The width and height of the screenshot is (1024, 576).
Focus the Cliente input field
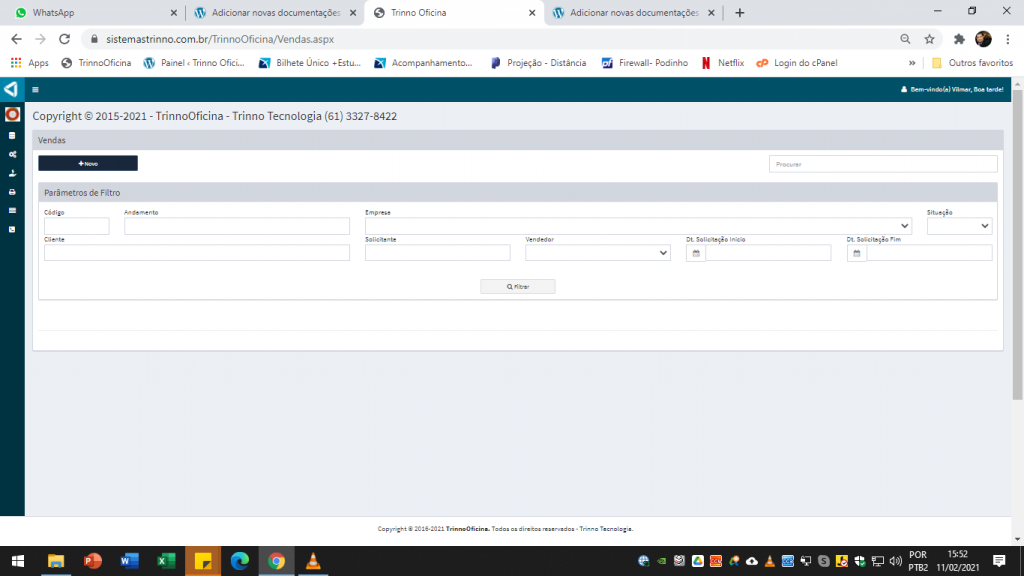point(197,253)
